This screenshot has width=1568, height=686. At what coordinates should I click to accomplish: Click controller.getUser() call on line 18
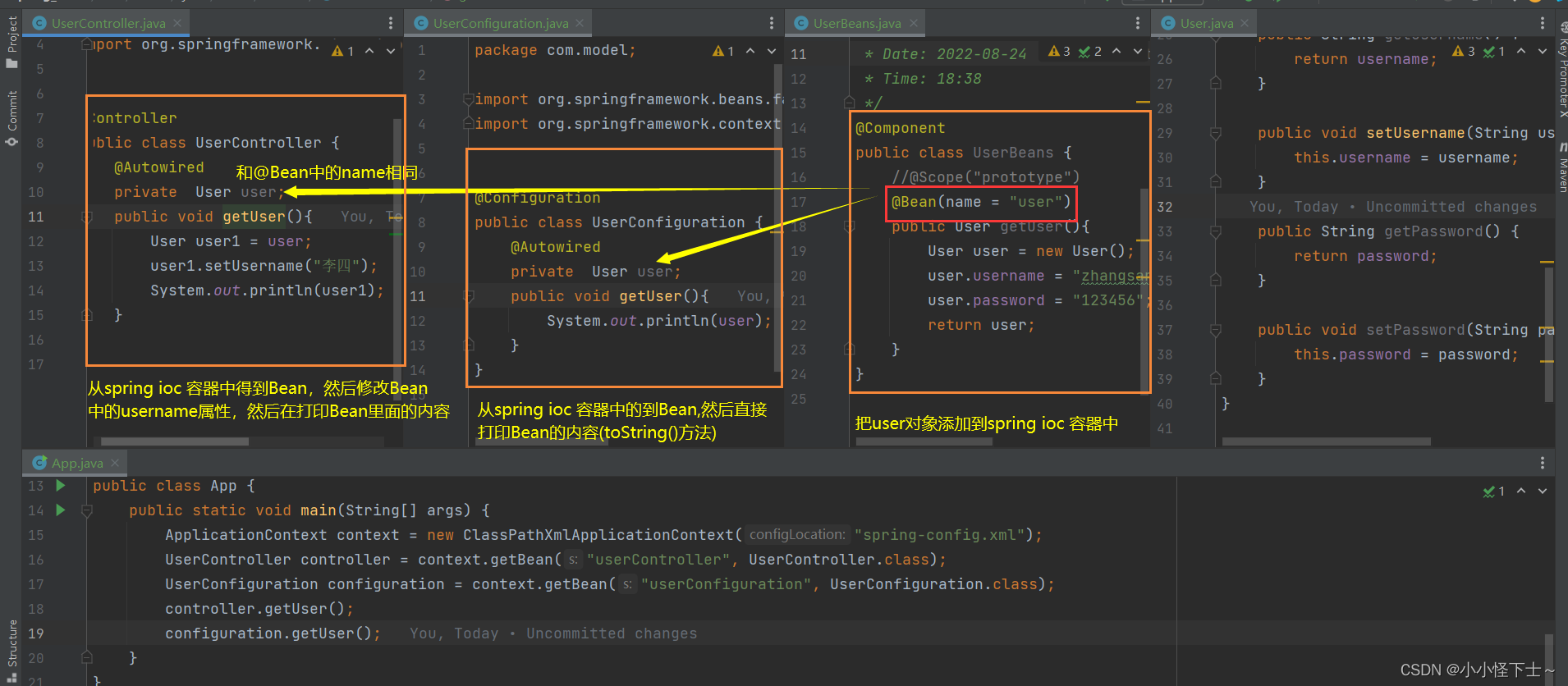(259, 609)
